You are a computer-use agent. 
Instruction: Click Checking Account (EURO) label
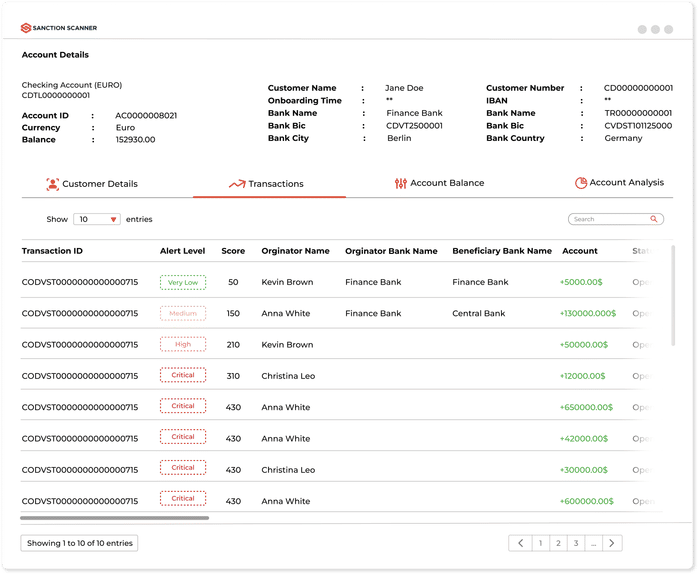click(72, 85)
